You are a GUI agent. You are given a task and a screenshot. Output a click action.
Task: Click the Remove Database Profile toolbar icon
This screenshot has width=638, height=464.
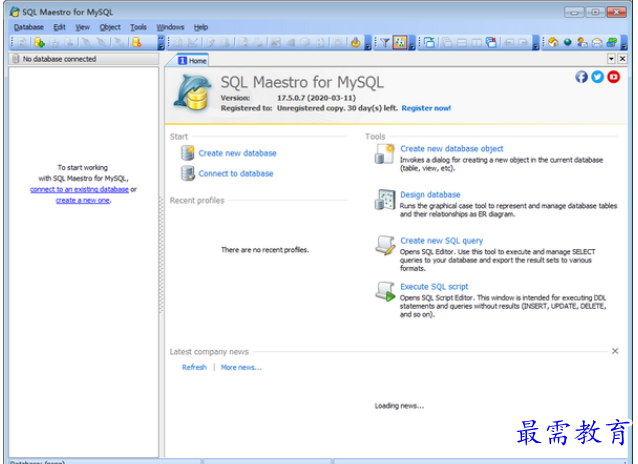[x=137, y=42]
